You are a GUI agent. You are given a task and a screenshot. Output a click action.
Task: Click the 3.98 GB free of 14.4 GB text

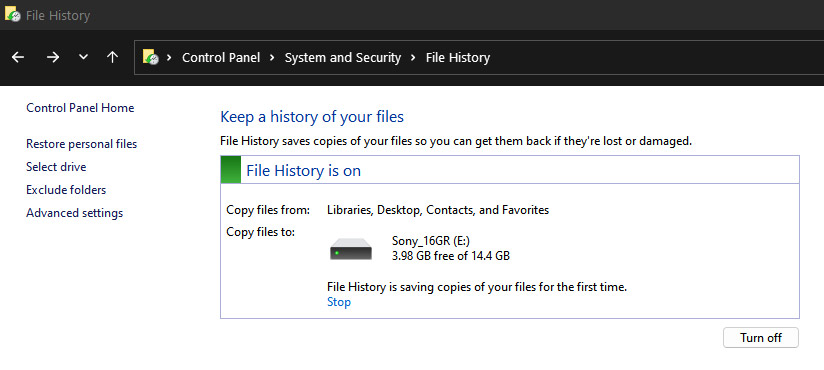451,256
